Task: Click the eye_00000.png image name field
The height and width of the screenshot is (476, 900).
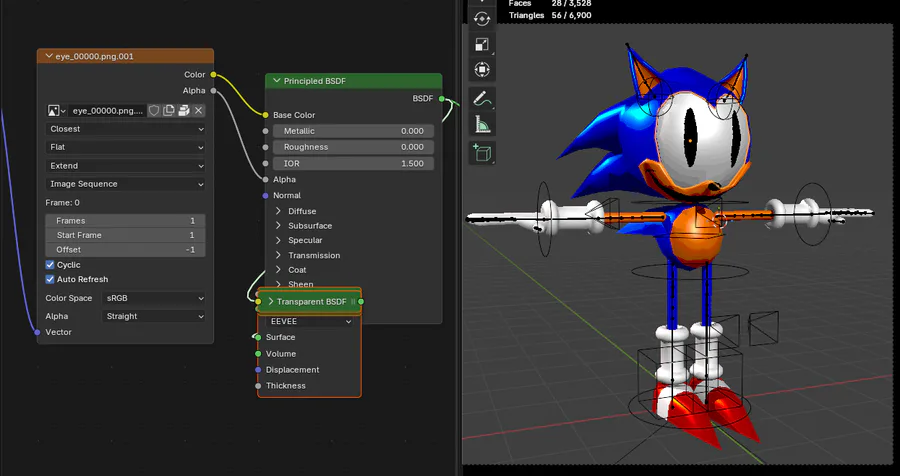Action: pos(107,110)
